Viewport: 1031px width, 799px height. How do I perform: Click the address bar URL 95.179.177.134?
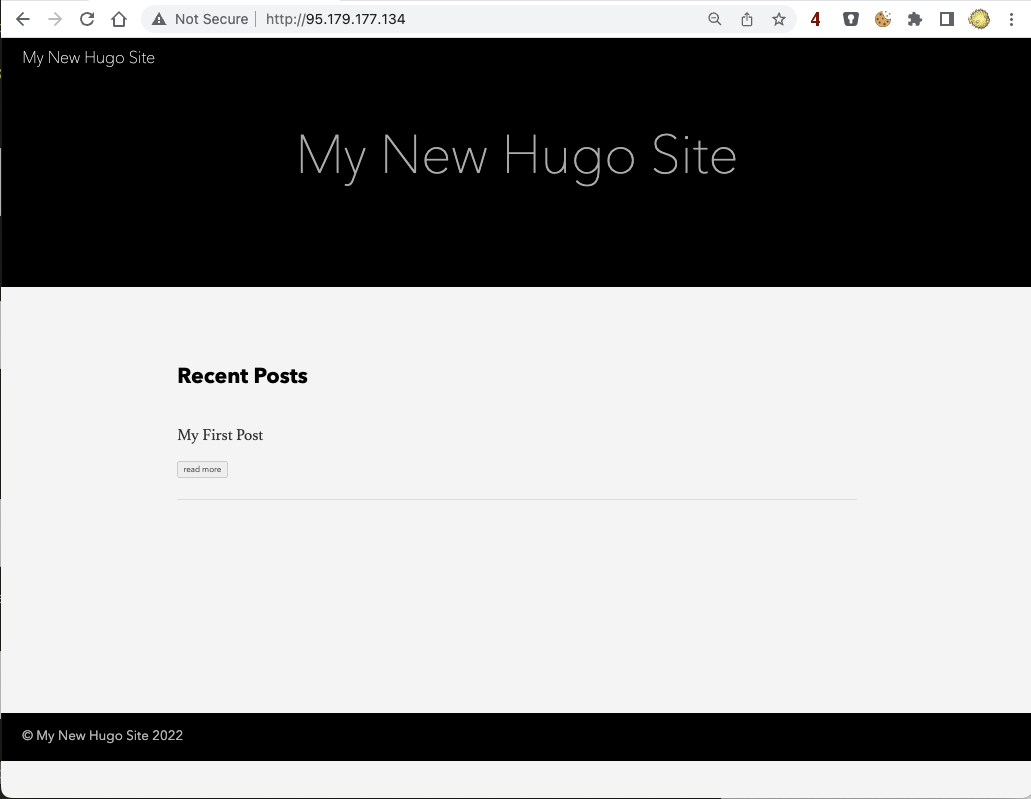(335, 19)
